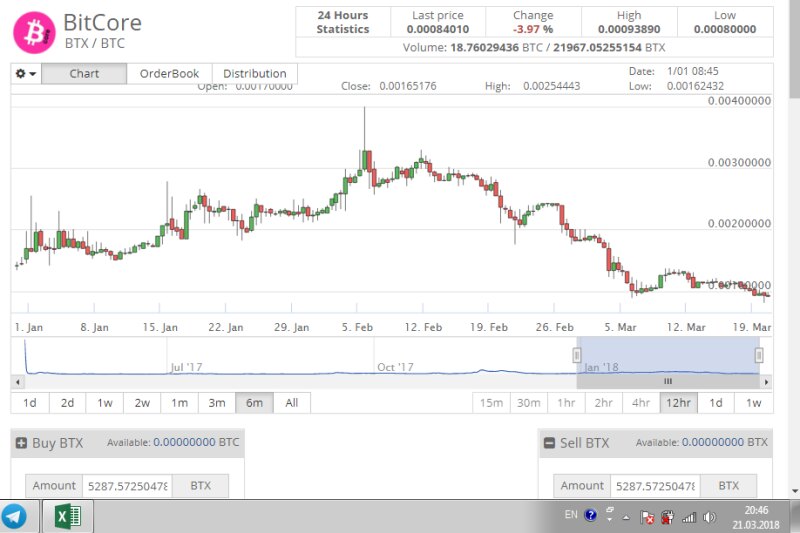Click the volume speaker icon in system tray

point(710,517)
